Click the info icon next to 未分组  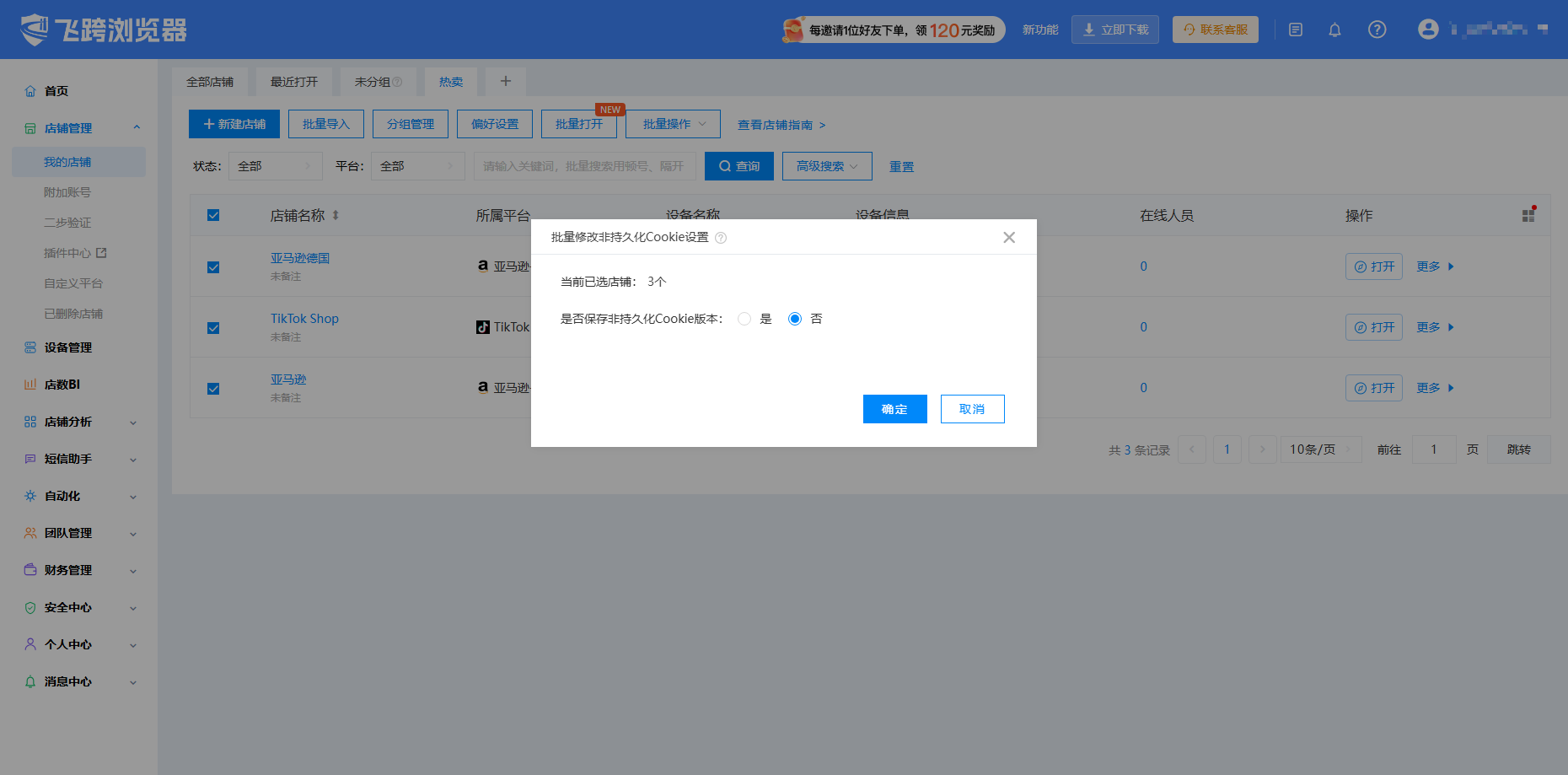[397, 82]
